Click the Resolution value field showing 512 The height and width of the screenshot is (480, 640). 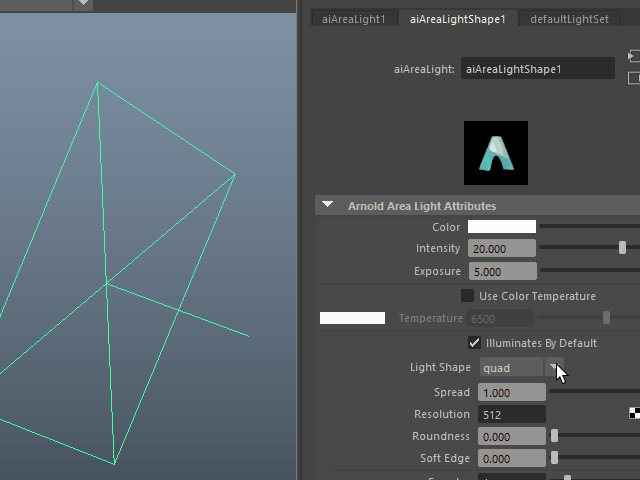pos(511,414)
